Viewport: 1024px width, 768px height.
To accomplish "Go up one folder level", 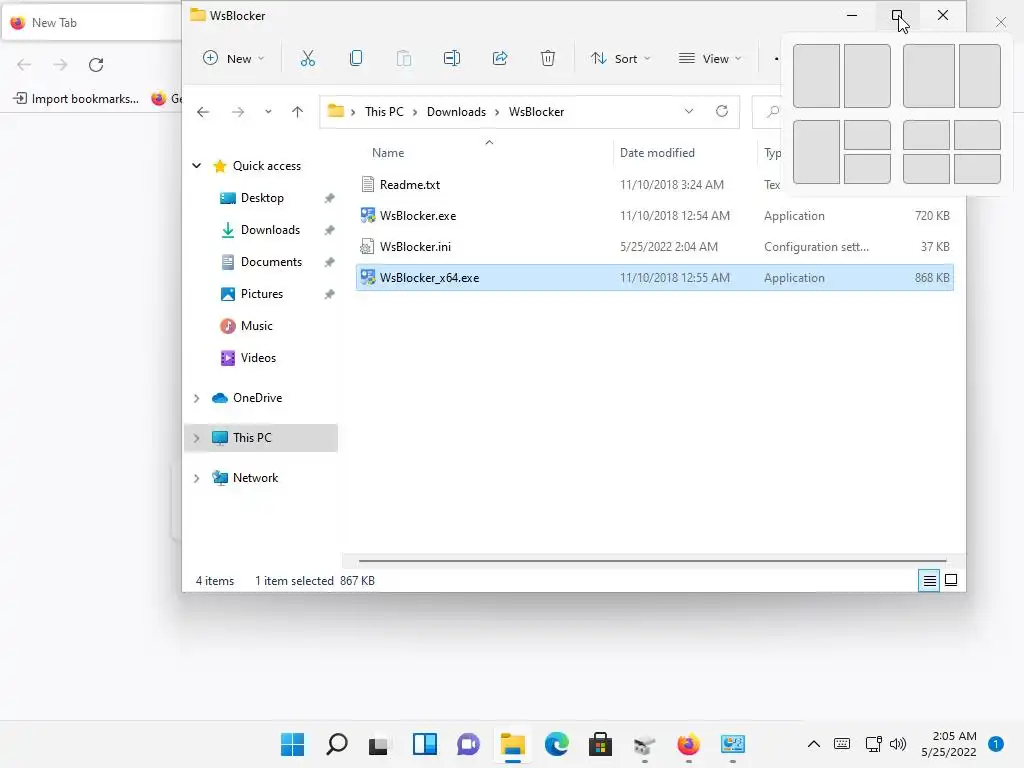I will [297, 112].
